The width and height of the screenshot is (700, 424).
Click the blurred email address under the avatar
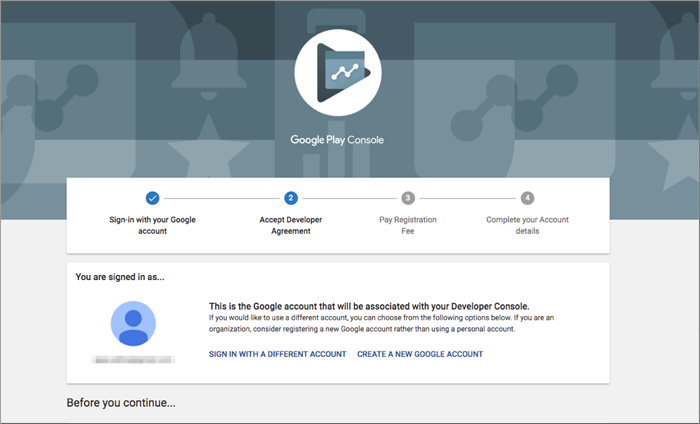(132, 357)
